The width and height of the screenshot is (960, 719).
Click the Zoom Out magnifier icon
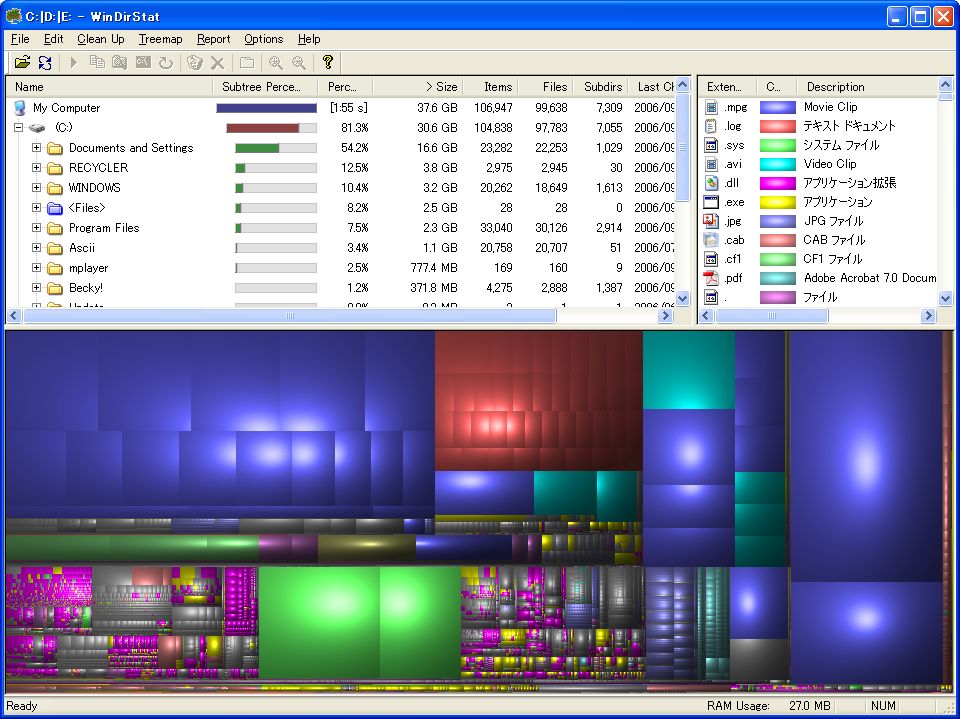pos(299,62)
